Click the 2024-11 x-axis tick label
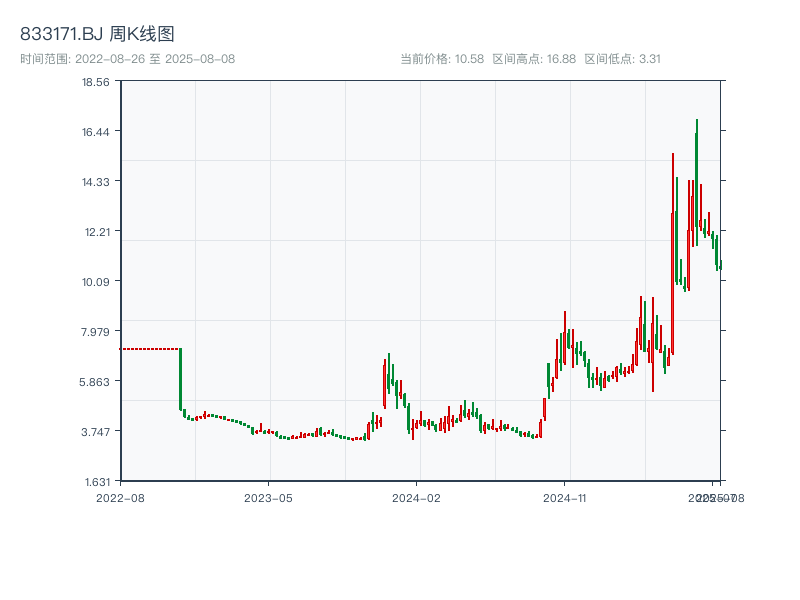The height and width of the screenshot is (600, 800). click(568, 497)
